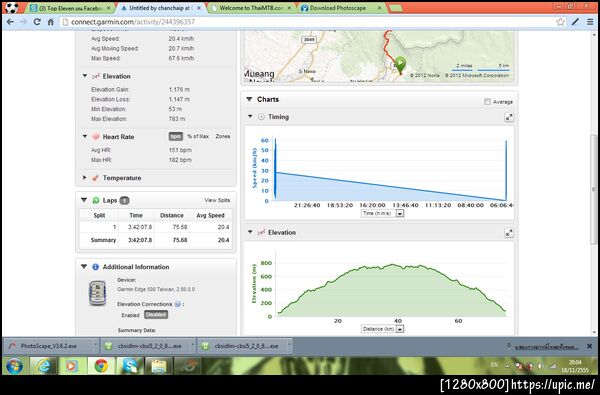Reload the Garmin Connect page
The height and width of the screenshot is (395, 600).
coord(37,22)
